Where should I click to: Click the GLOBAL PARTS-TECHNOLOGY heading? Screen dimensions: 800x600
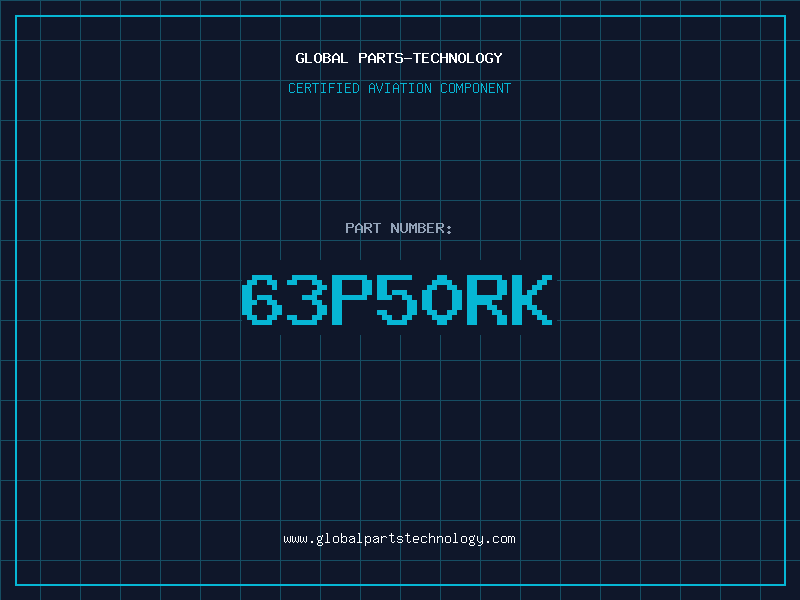tap(399, 58)
